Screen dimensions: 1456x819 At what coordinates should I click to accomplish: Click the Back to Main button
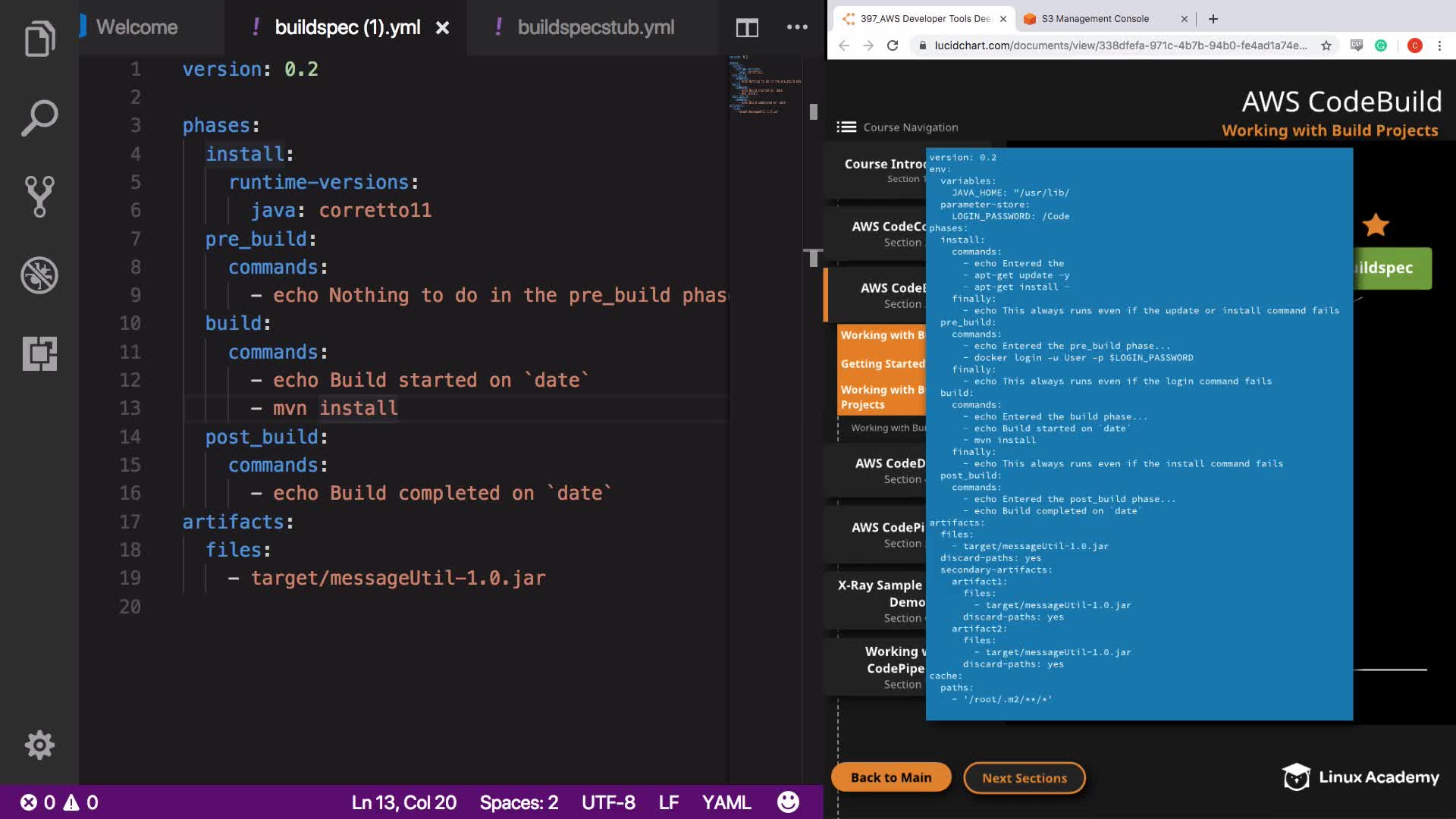[891, 777]
